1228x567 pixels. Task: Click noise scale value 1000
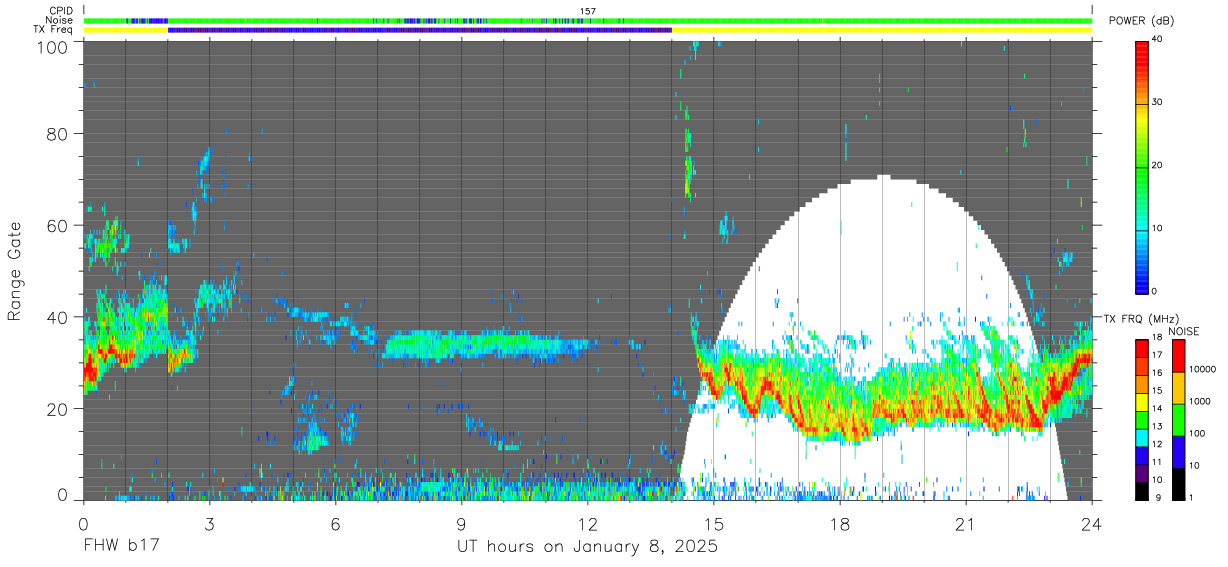pyautogui.click(x=1198, y=401)
